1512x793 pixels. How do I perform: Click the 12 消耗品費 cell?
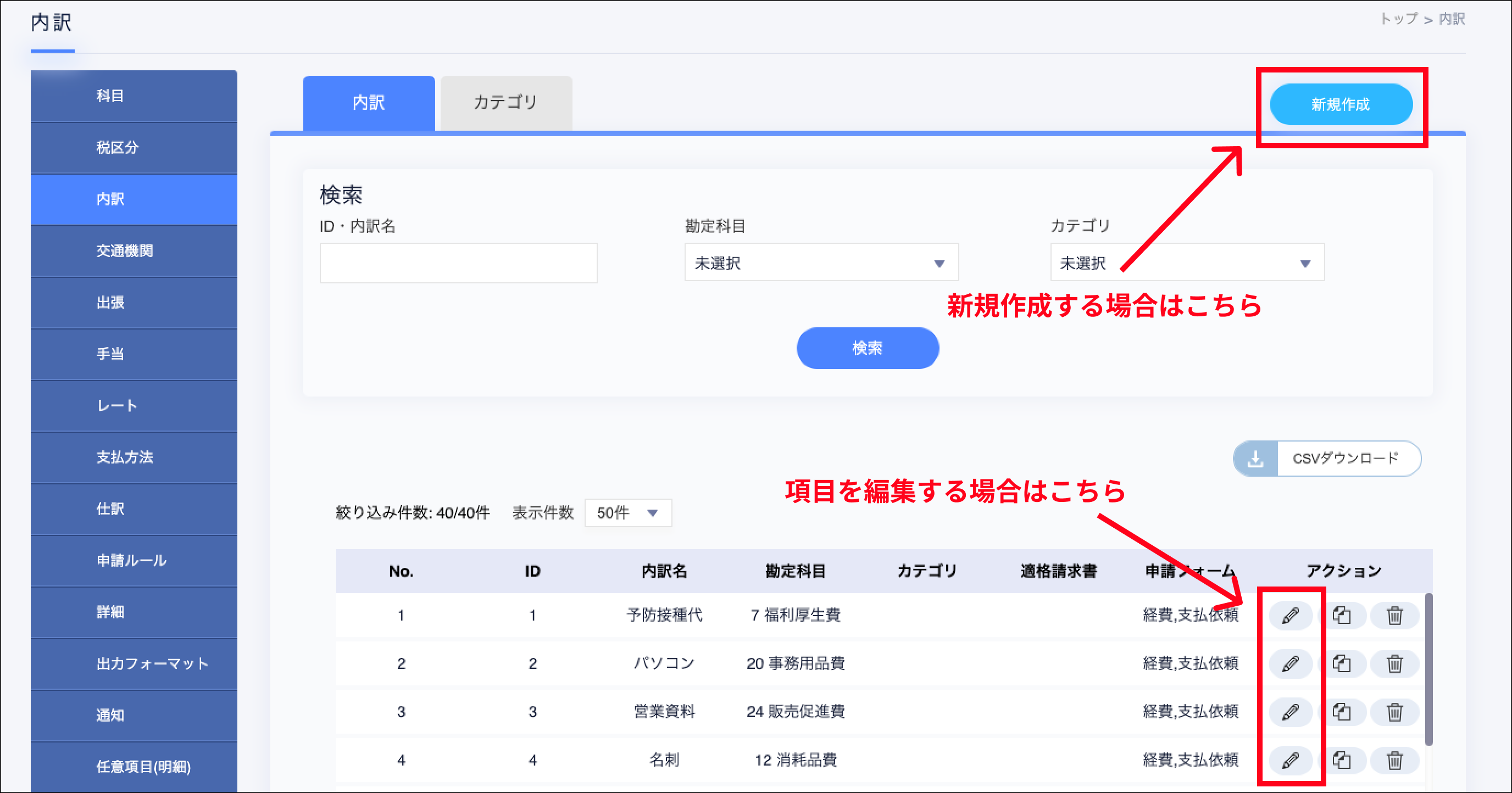pos(796,760)
